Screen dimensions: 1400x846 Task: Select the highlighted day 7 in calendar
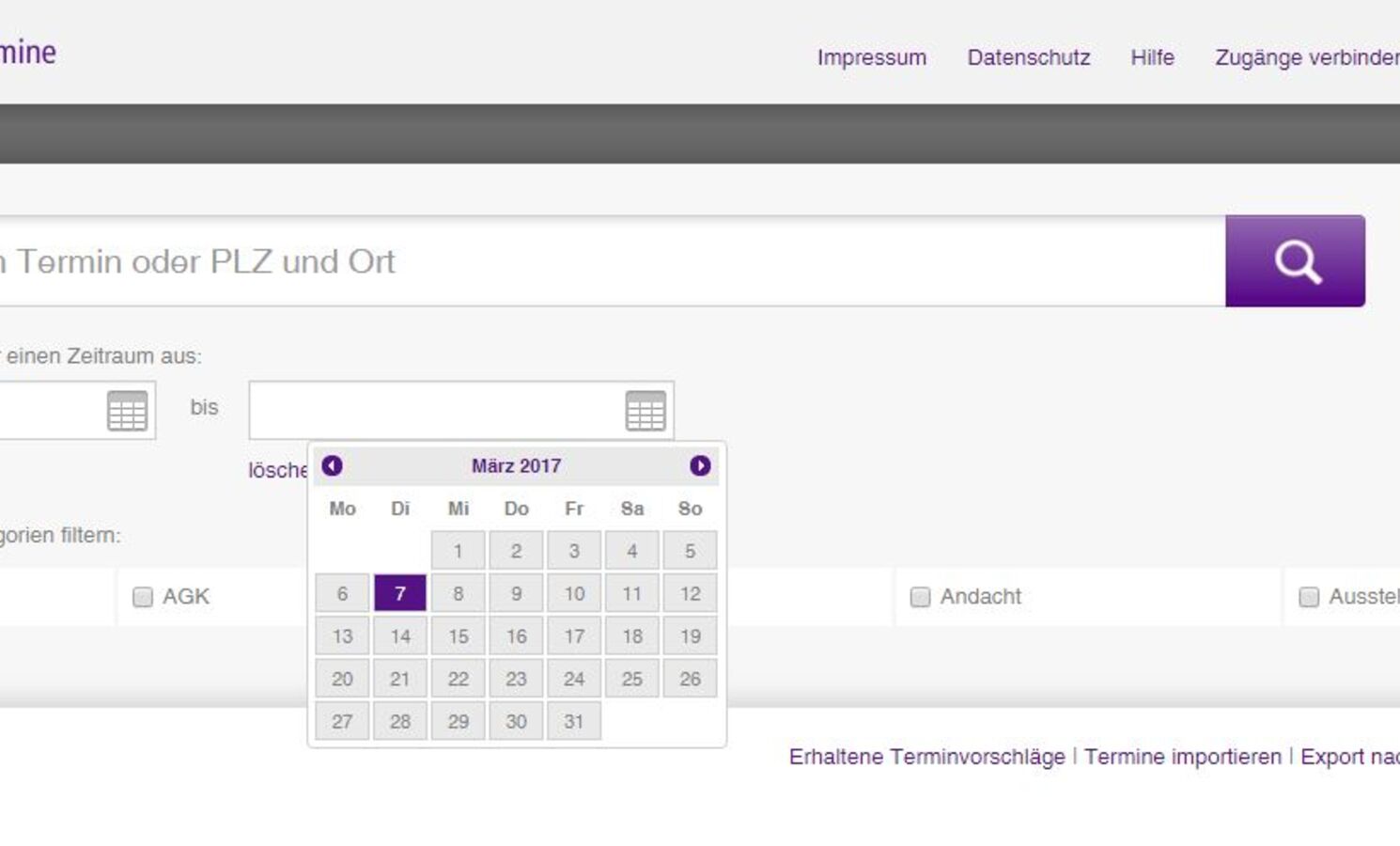tap(400, 593)
